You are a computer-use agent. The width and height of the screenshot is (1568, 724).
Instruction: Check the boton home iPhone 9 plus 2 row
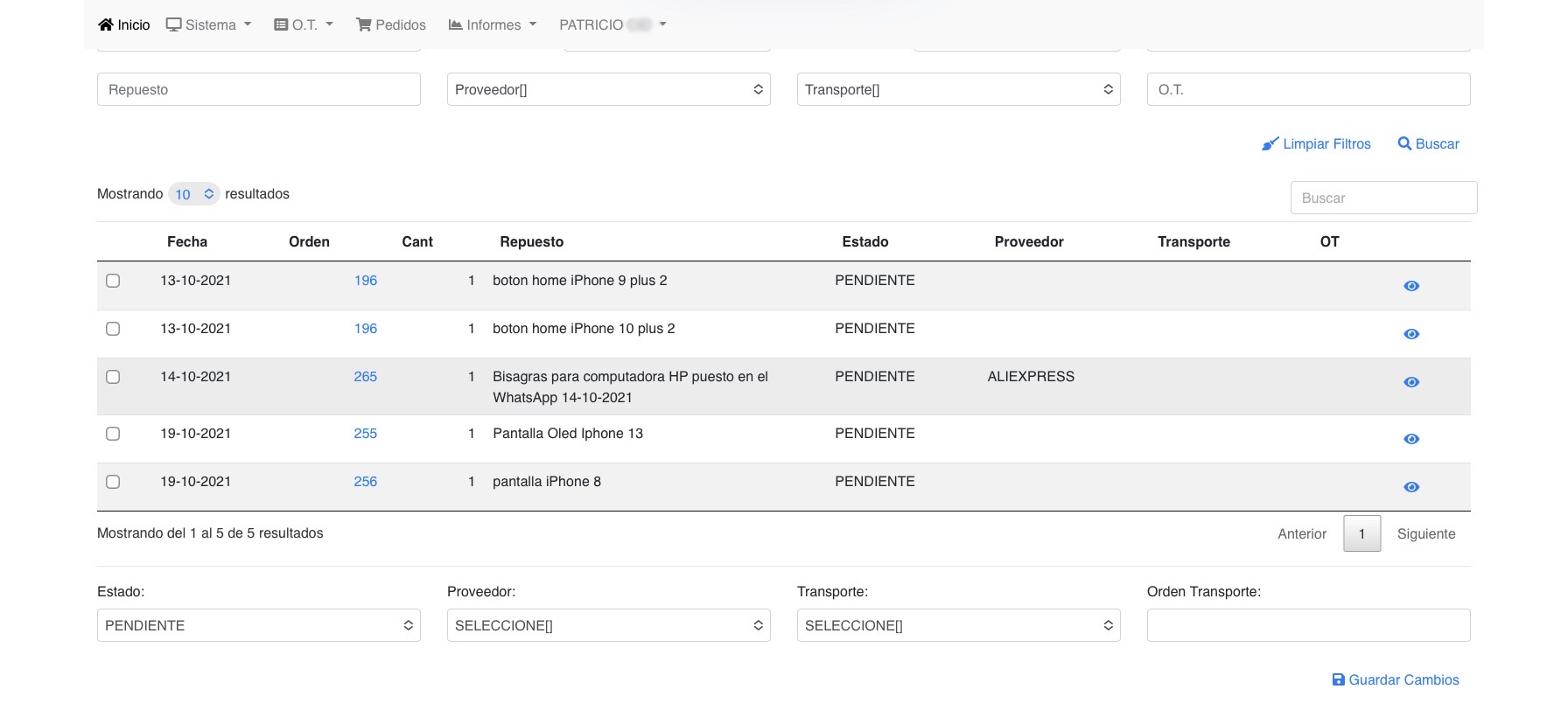[x=113, y=281]
